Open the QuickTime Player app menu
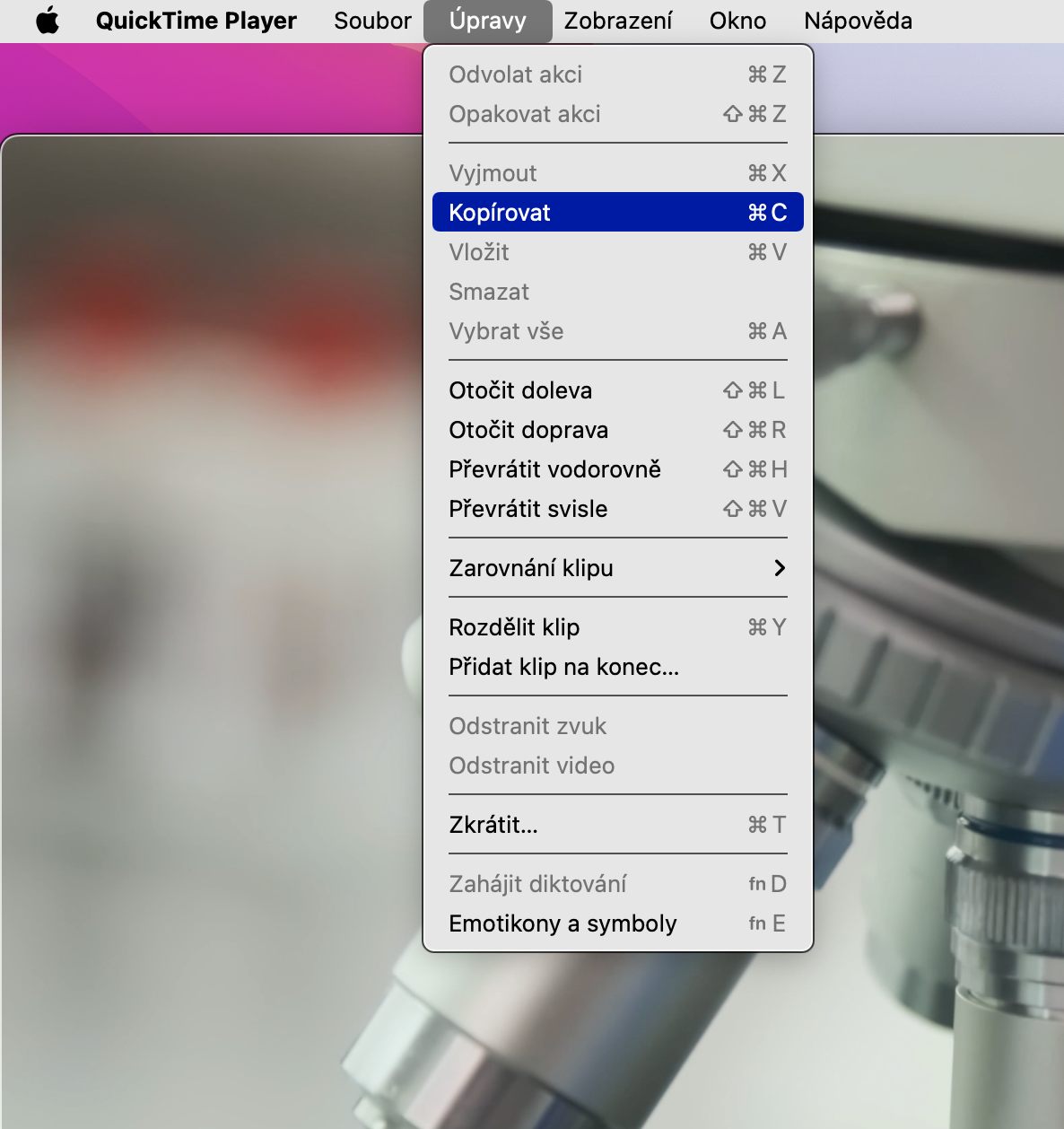The image size is (1064, 1129). point(196,21)
